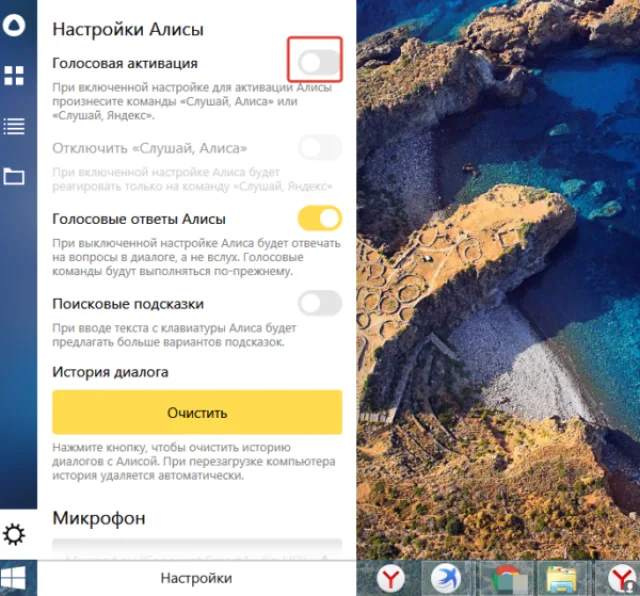Toggle the Отключить «Слушай, Алиса» switch
The image size is (640, 596).
(x=320, y=147)
